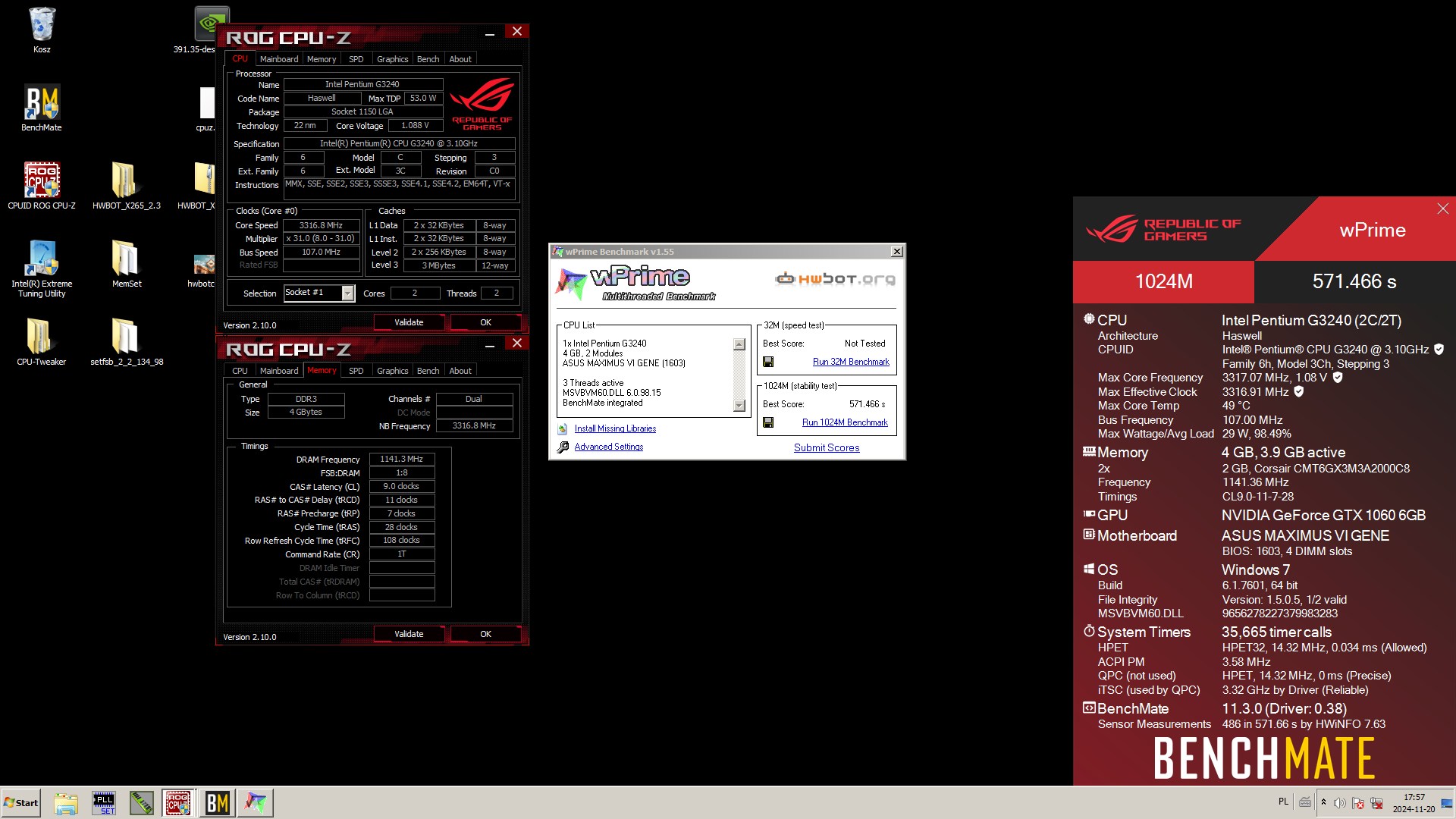The width and height of the screenshot is (1456, 819).
Task: Open the Socket #1 selection dropdown
Action: tap(347, 293)
